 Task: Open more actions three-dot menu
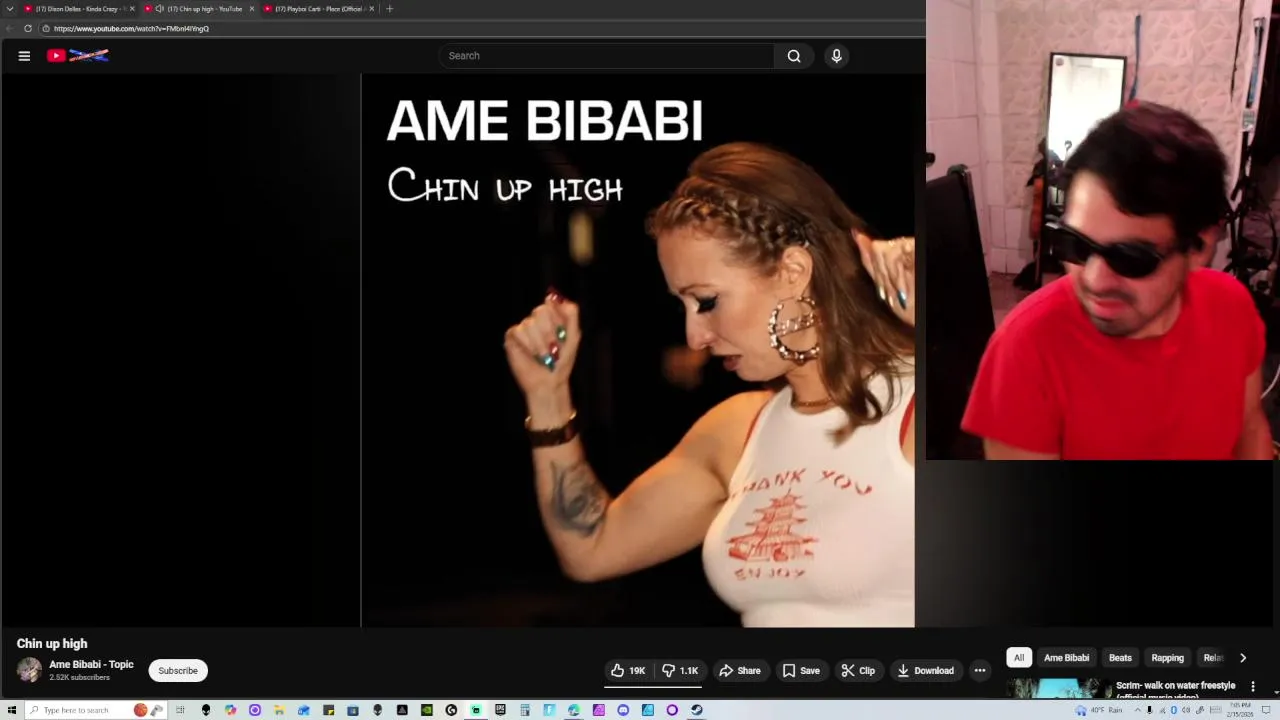pyautogui.click(x=980, y=671)
